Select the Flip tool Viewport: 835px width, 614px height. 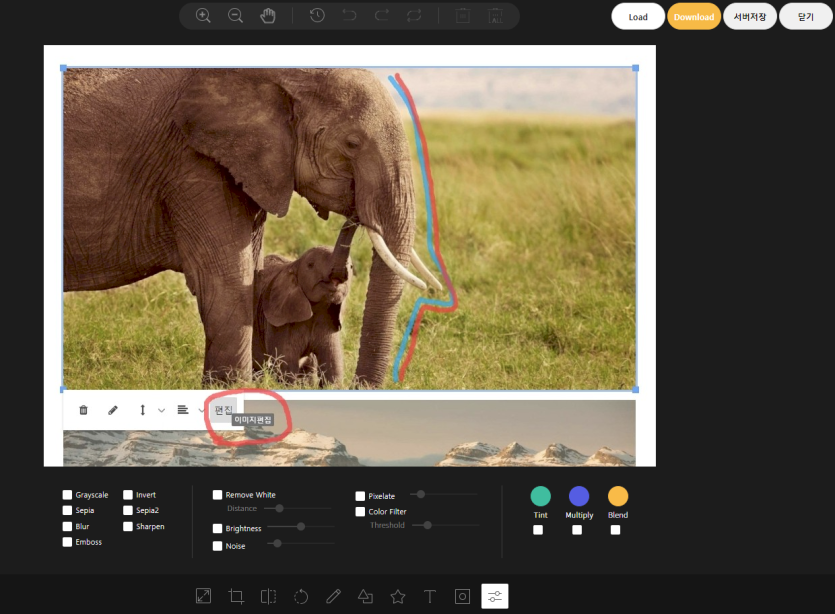(268, 597)
